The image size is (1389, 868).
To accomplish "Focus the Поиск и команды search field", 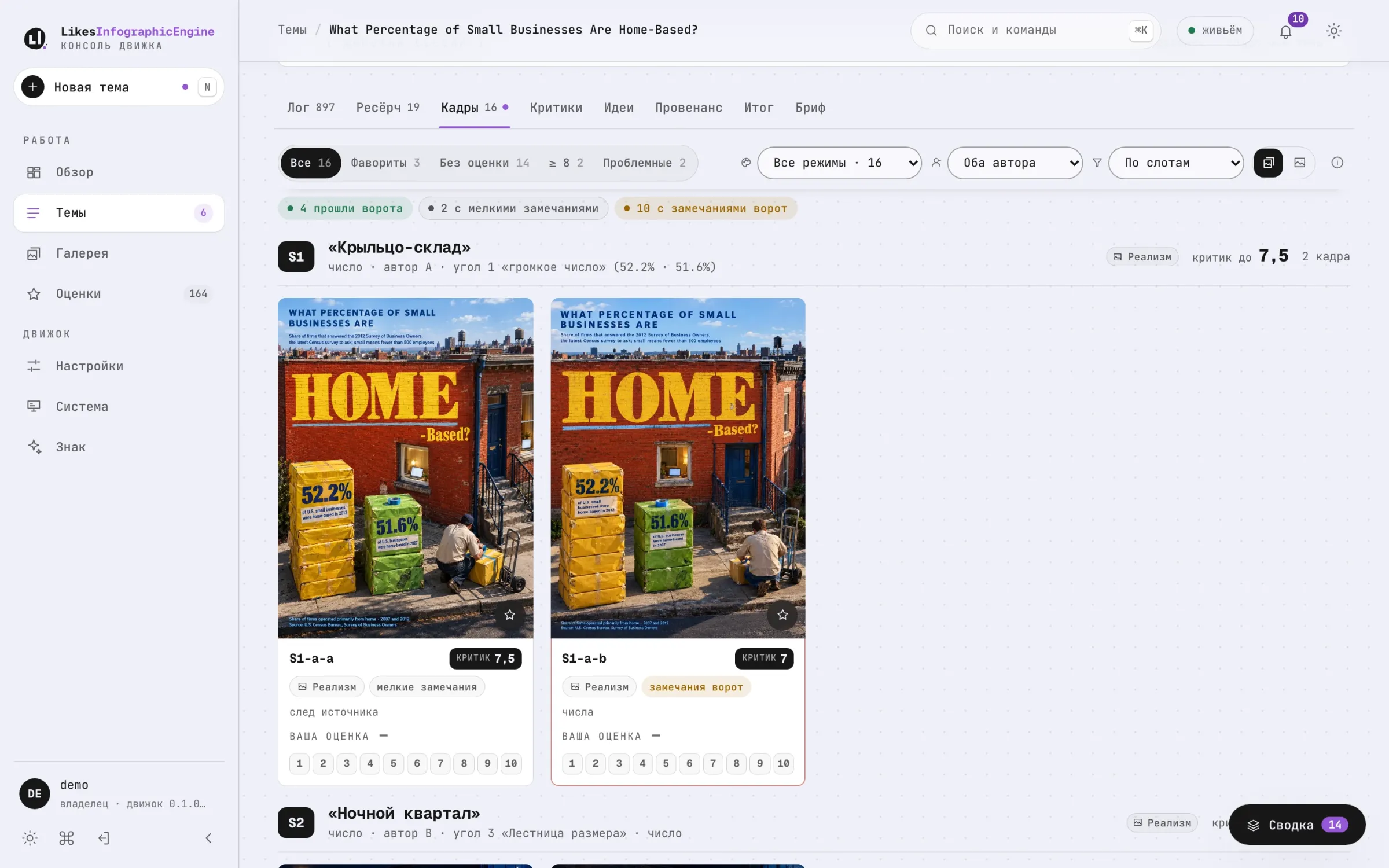I will [1035, 31].
